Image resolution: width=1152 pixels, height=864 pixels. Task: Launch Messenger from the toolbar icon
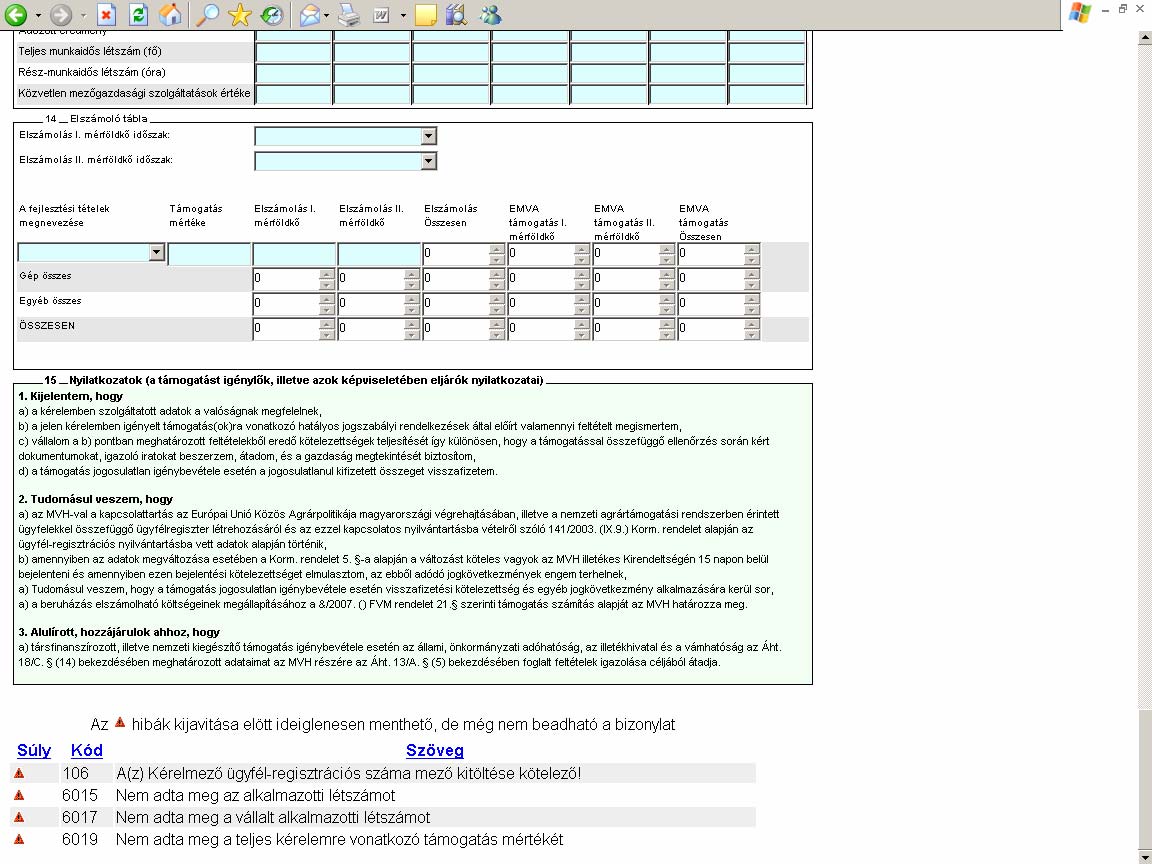pos(490,14)
